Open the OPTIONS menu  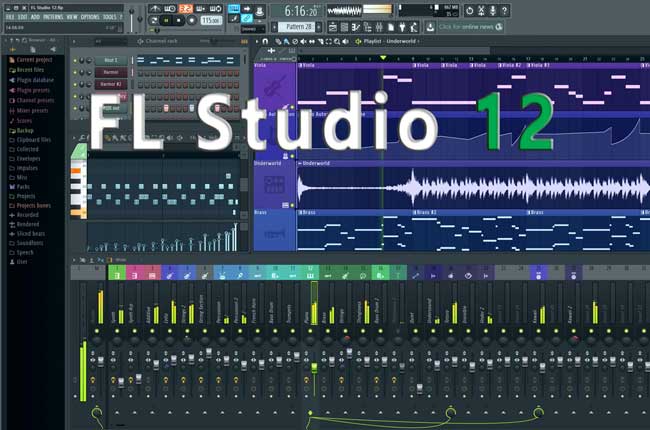90,17
